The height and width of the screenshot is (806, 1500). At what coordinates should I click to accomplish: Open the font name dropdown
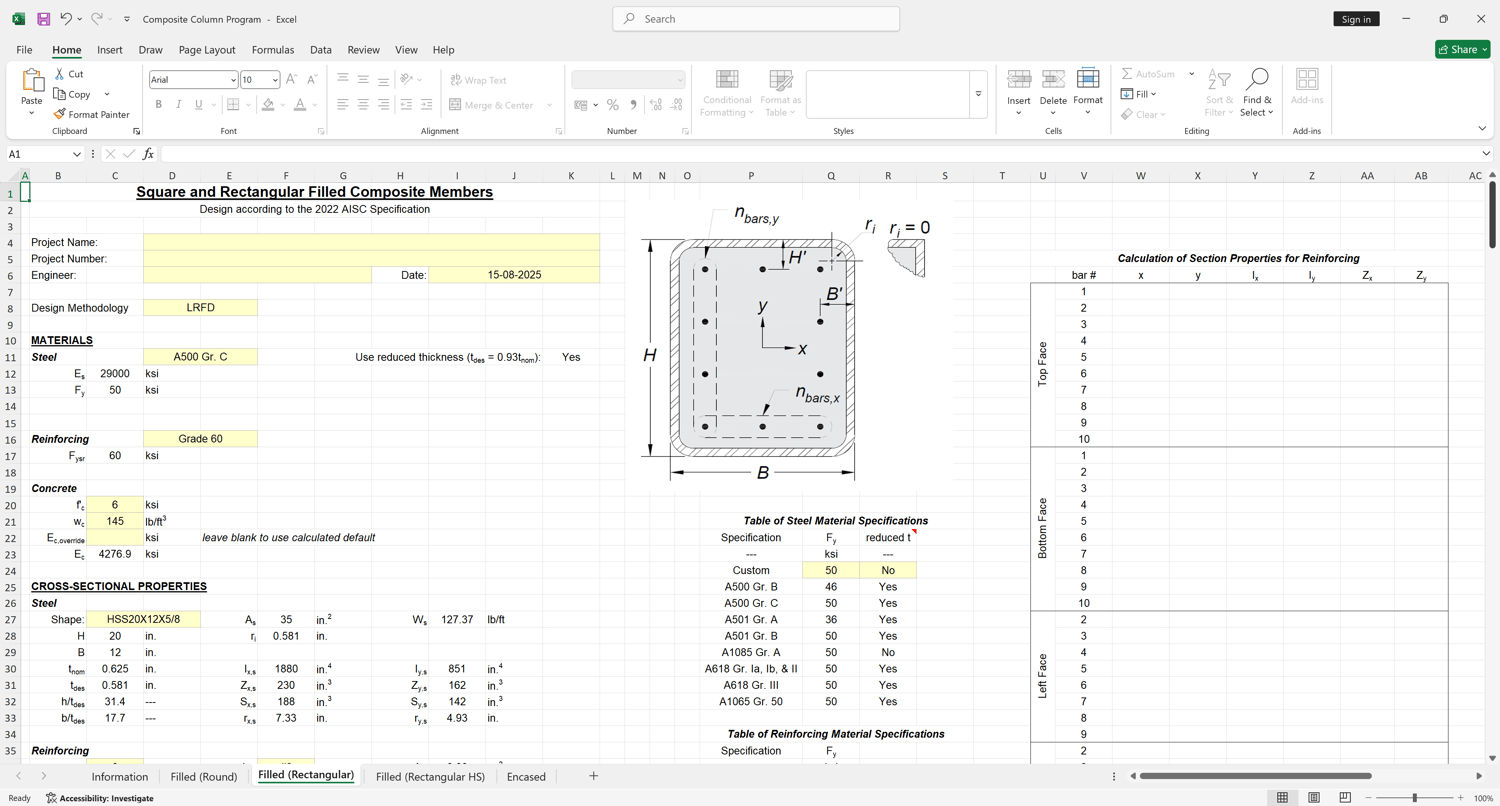(233, 80)
